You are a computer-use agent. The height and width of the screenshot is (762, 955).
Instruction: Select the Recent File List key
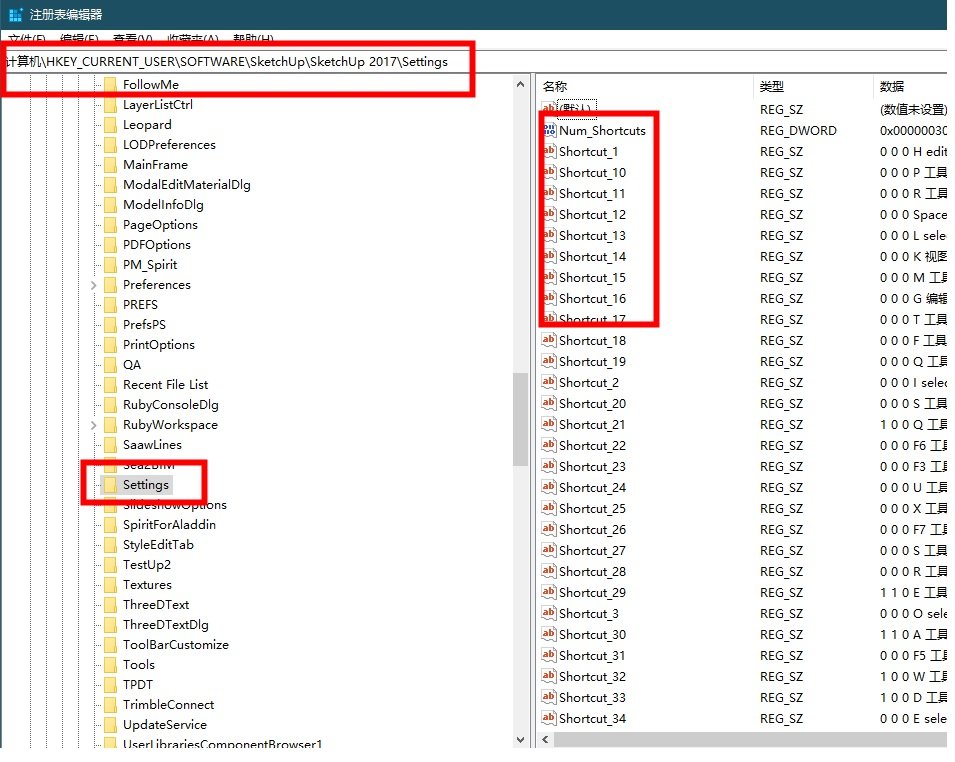(166, 385)
